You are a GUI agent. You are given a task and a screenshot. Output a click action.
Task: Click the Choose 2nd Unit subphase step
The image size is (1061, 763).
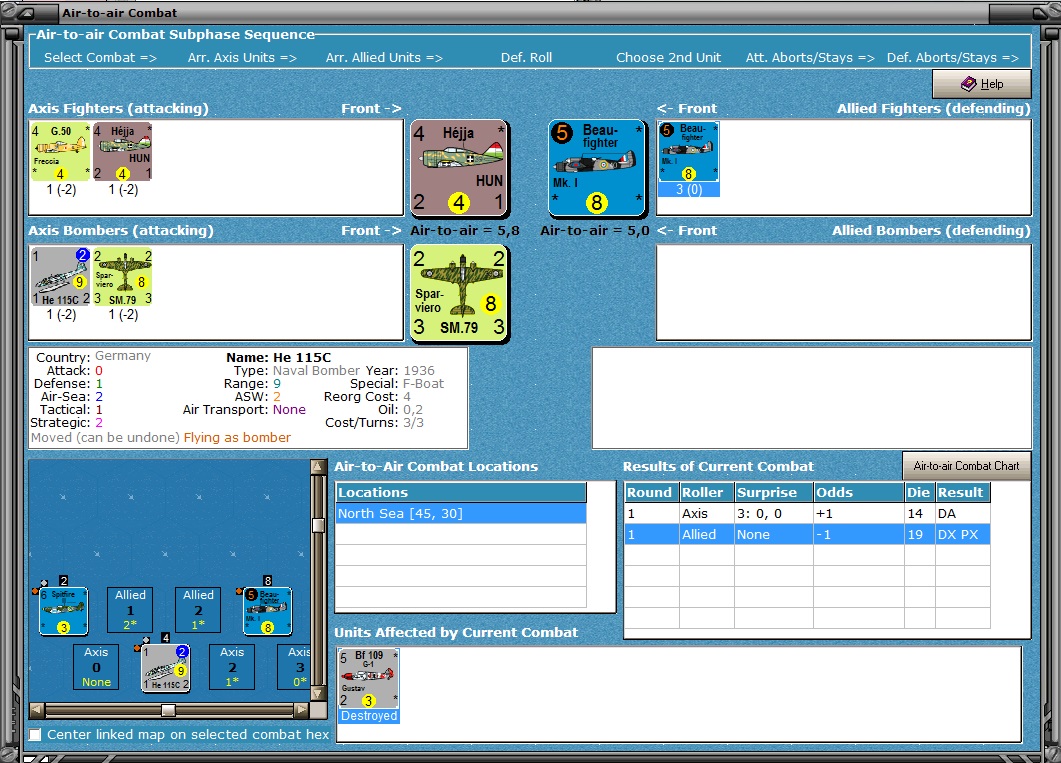point(669,57)
